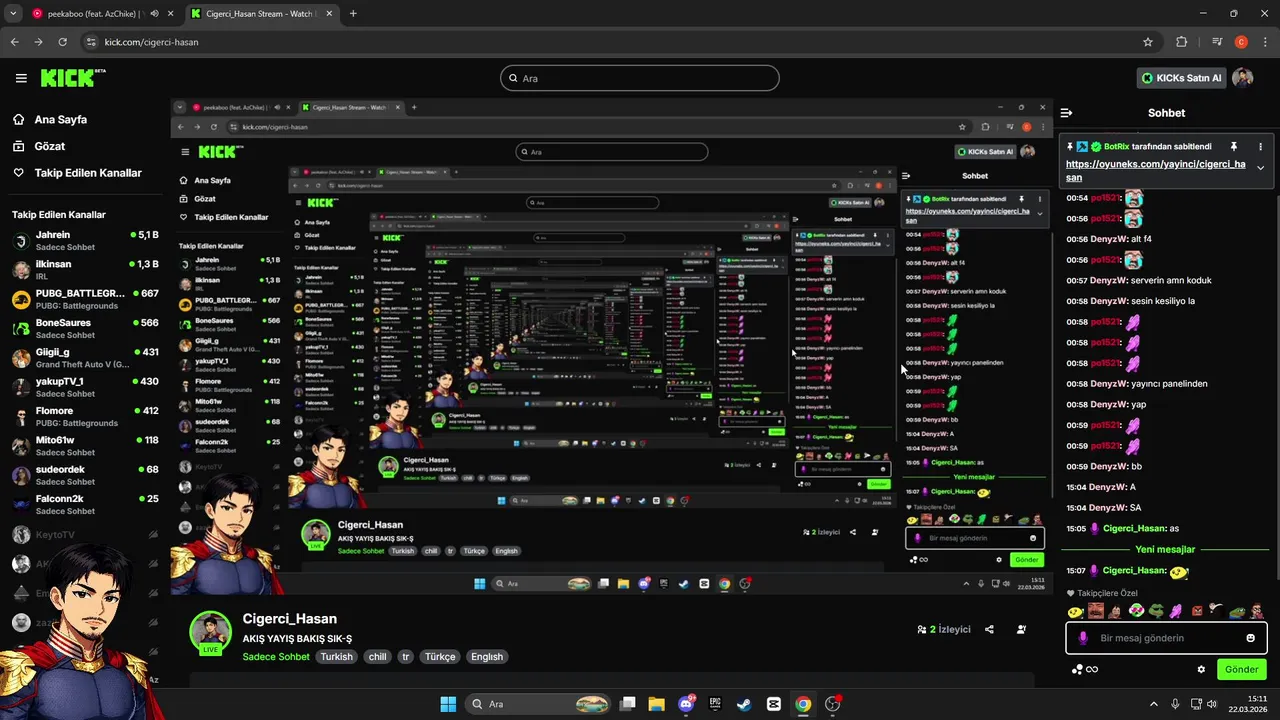
Task: Open the hamburger sidebar menu
Action: pyautogui.click(x=21, y=78)
